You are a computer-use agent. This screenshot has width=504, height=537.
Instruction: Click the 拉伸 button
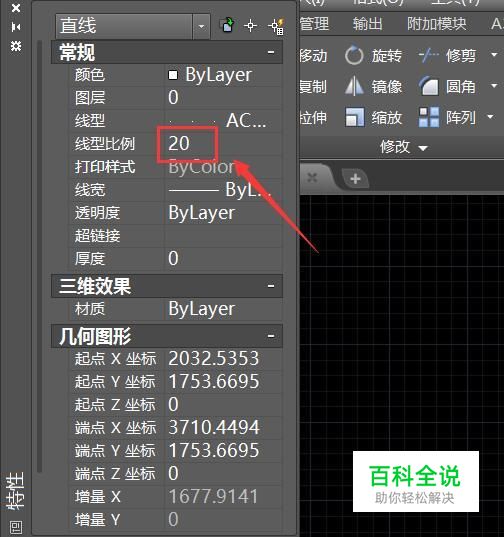(x=313, y=117)
